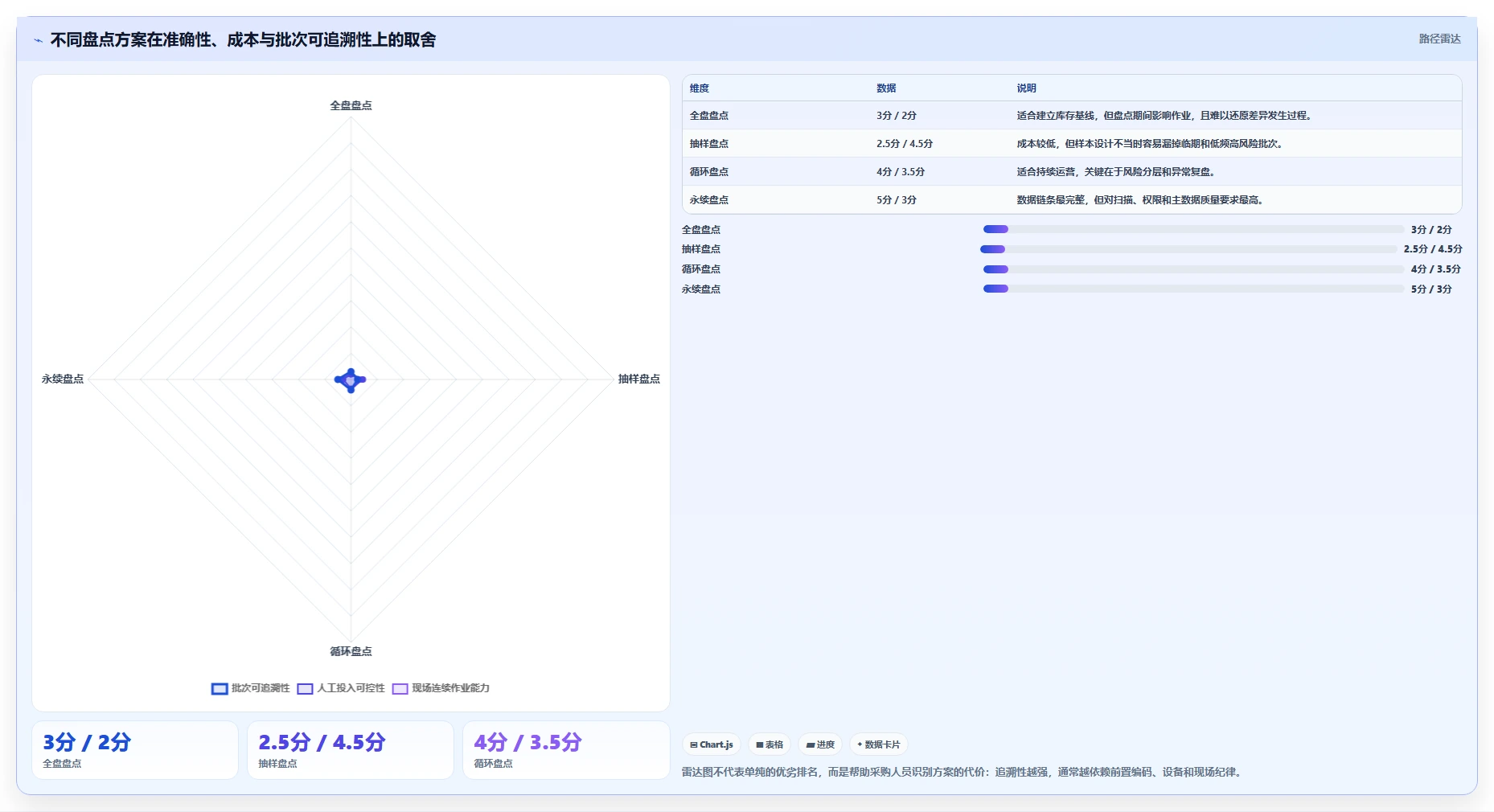
Task: Click the 维度 column header
Action: [x=700, y=88]
